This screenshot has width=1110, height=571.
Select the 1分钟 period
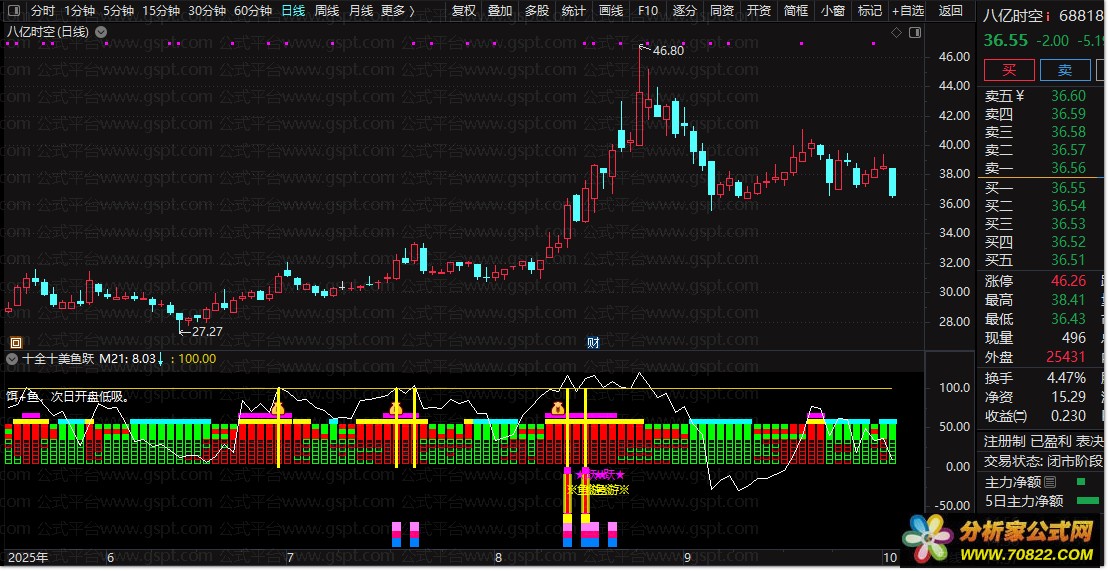pos(79,11)
